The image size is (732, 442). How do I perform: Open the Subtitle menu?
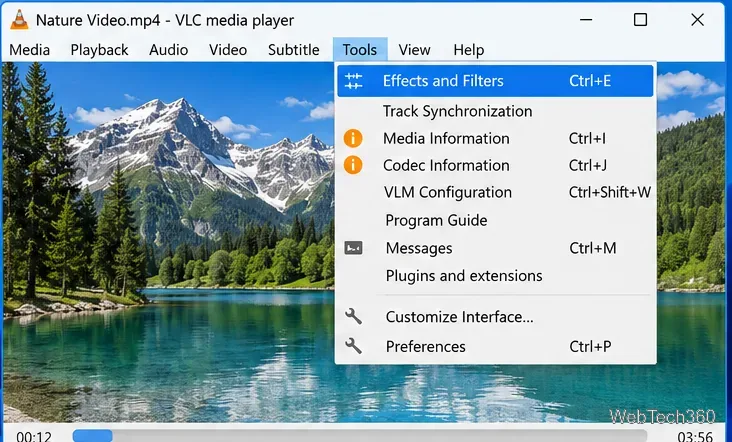pyautogui.click(x=294, y=50)
